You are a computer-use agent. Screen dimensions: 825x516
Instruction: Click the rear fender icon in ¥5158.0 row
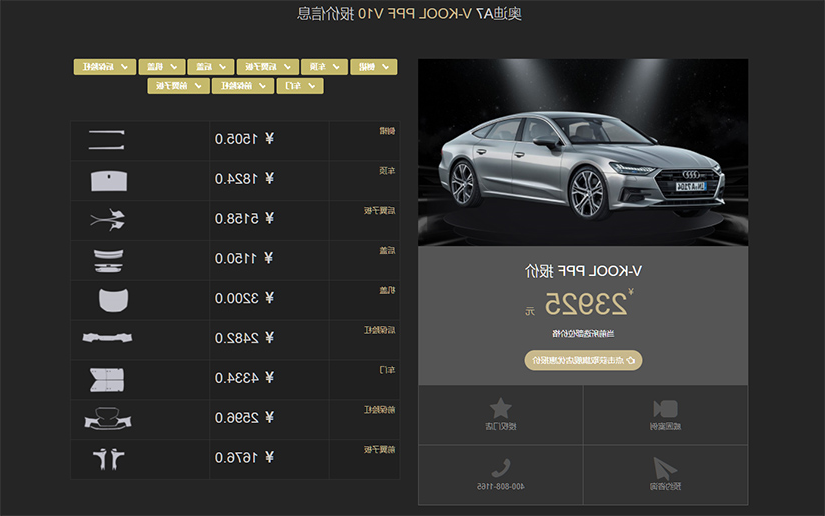point(108,220)
